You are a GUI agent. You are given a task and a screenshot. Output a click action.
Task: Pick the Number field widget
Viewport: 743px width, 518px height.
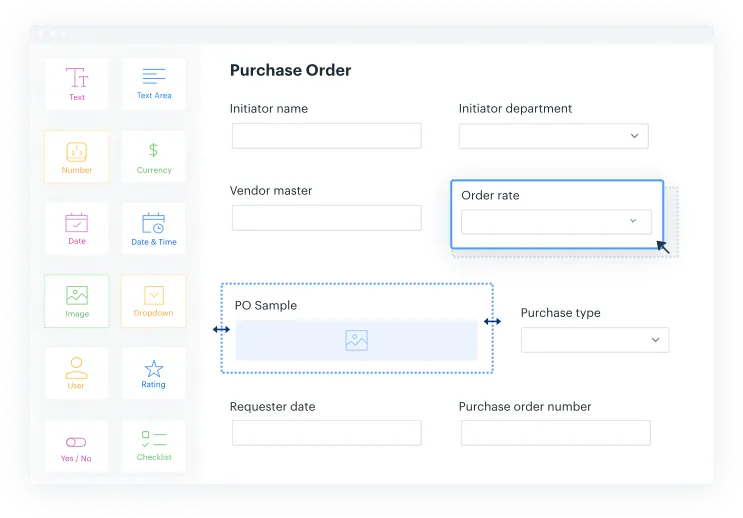pos(77,157)
